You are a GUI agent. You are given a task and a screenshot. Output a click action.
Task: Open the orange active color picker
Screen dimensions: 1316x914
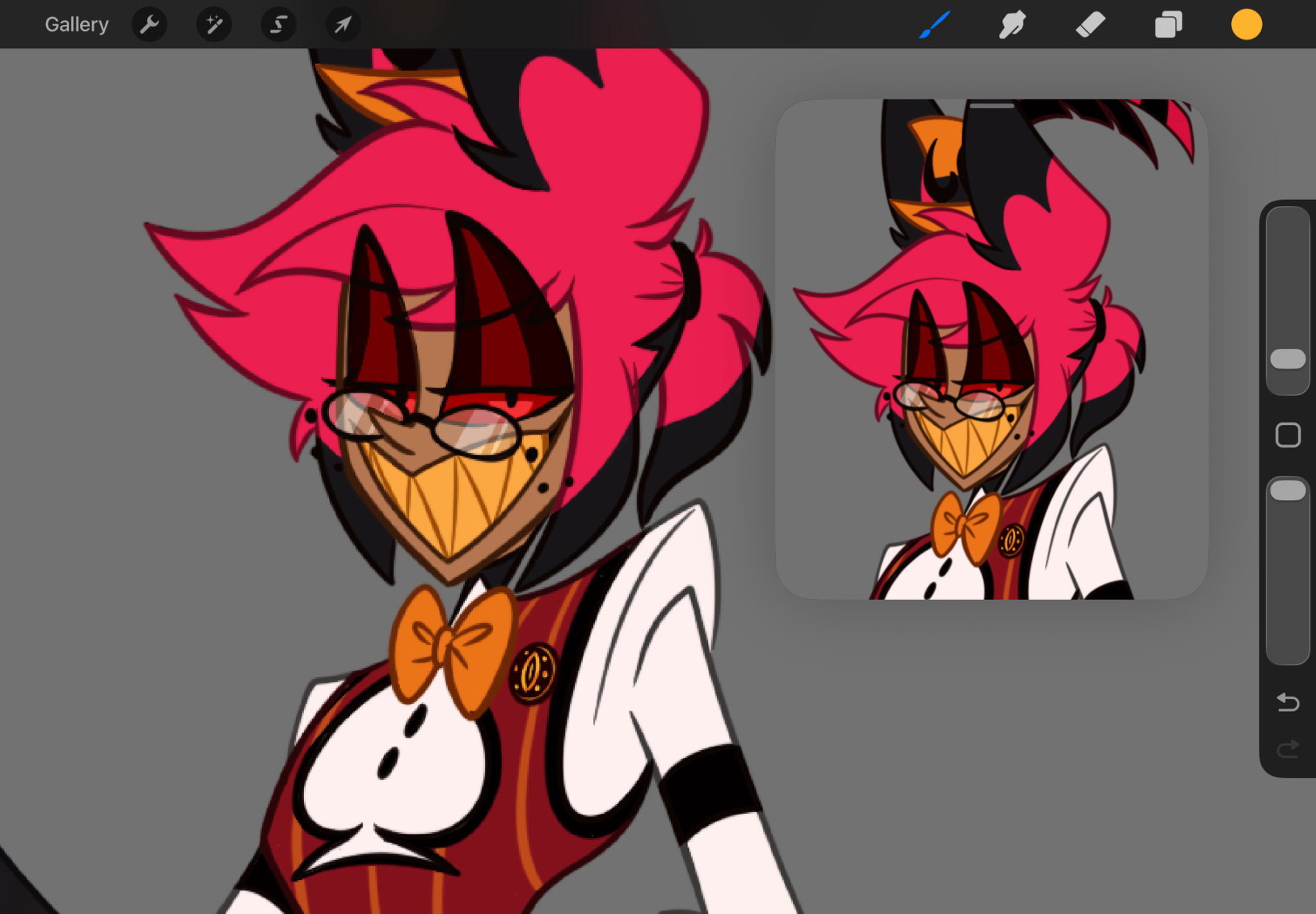1246,25
